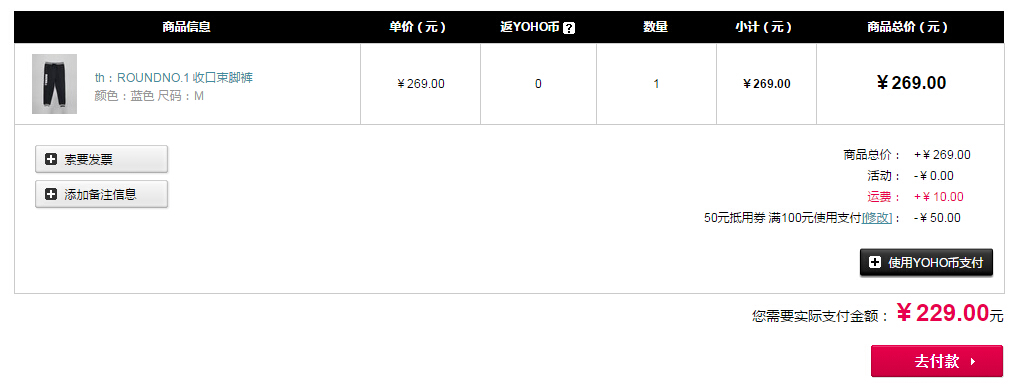Click the plus icon beside 添加备注信息

(x=51, y=194)
